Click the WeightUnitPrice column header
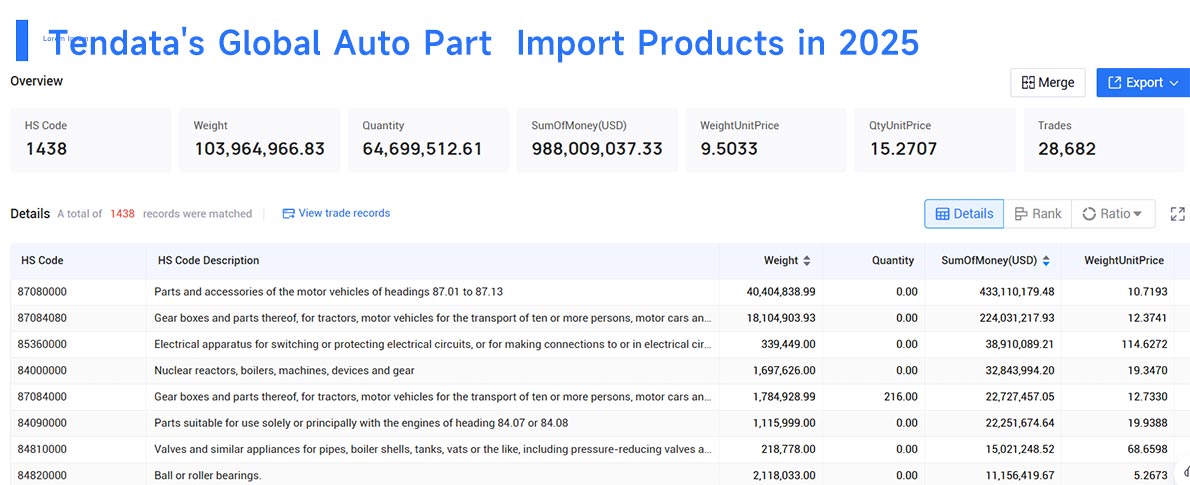 pos(1124,260)
